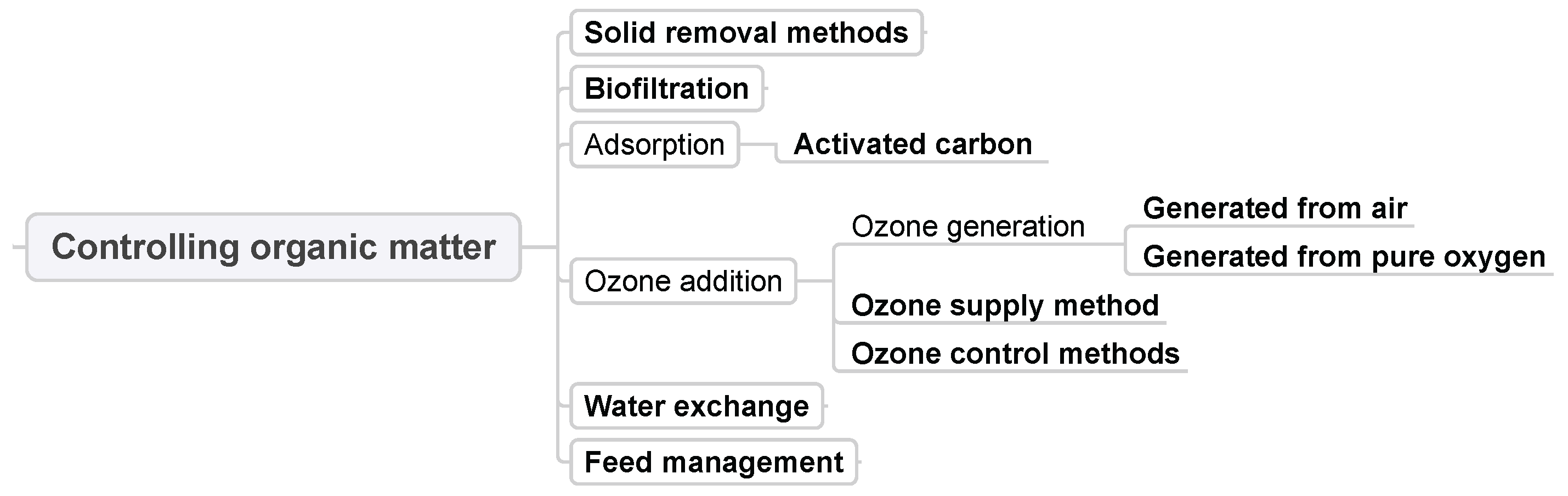Viewport: 1568px width, 496px height.
Task: Select the Biofiltration node
Action: 666,89
